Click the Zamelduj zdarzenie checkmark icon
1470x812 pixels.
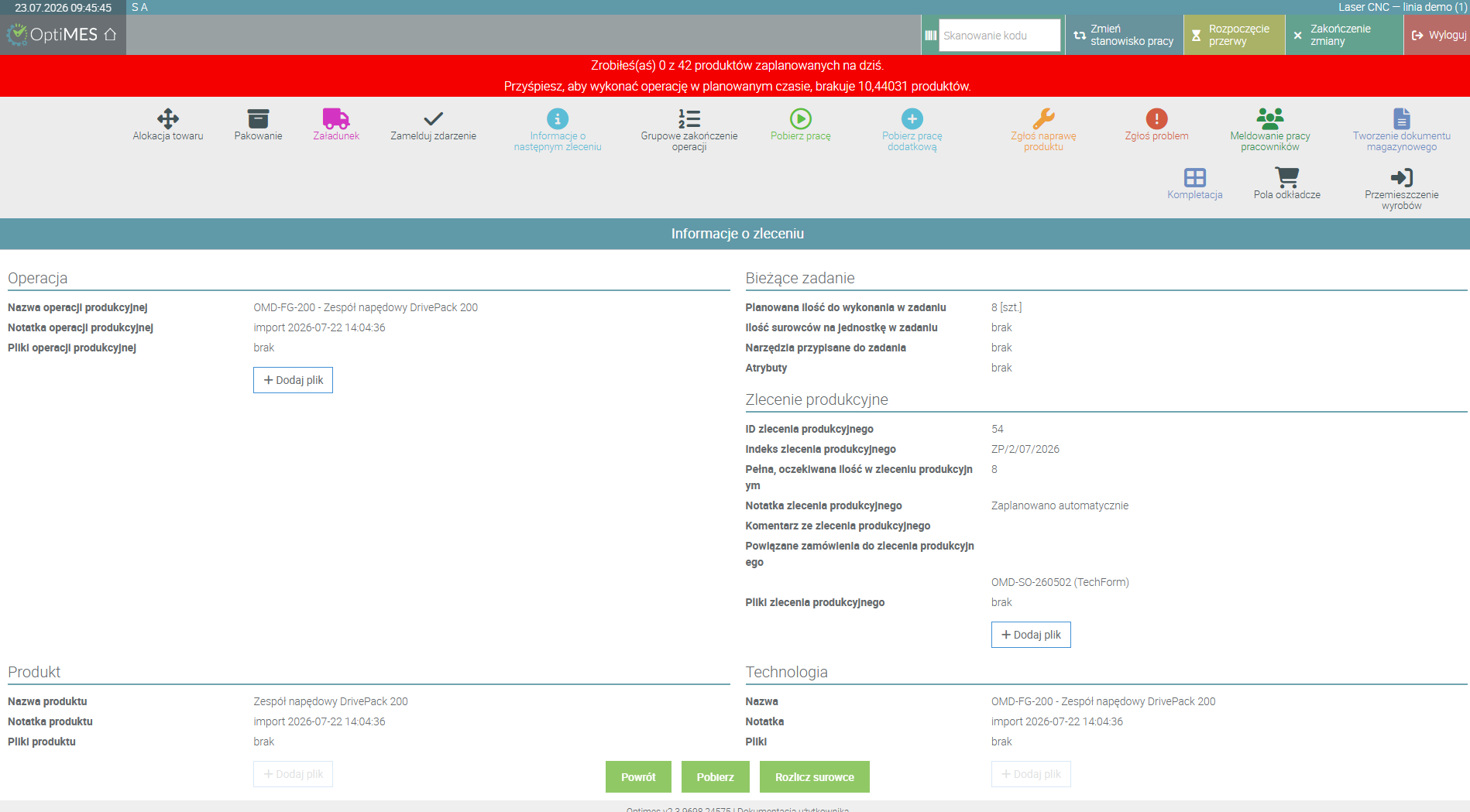tap(434, 118)
